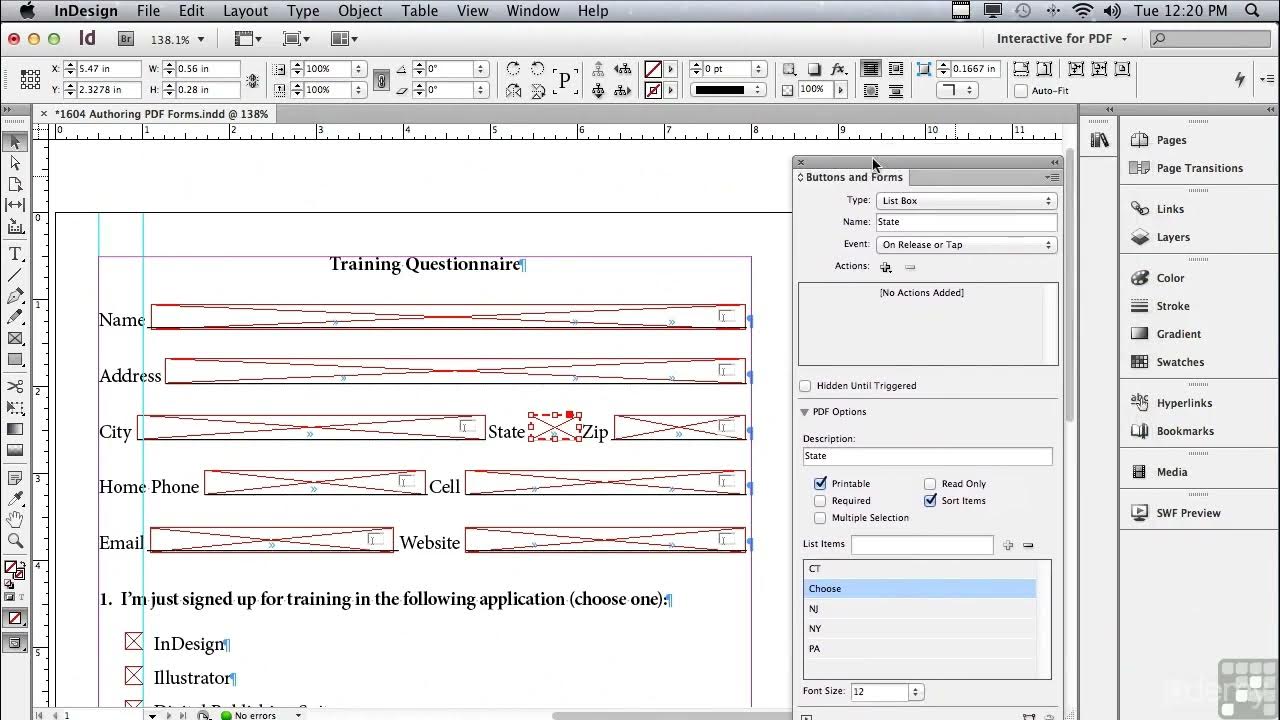Select the Rectangle Frame tool
The width and height of the screenshot is (1280, 720).
click(x=15, y=338)
